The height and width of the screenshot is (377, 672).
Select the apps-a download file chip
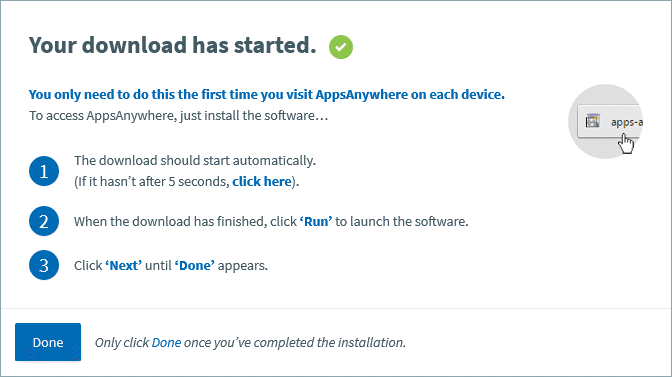point(610,121)
